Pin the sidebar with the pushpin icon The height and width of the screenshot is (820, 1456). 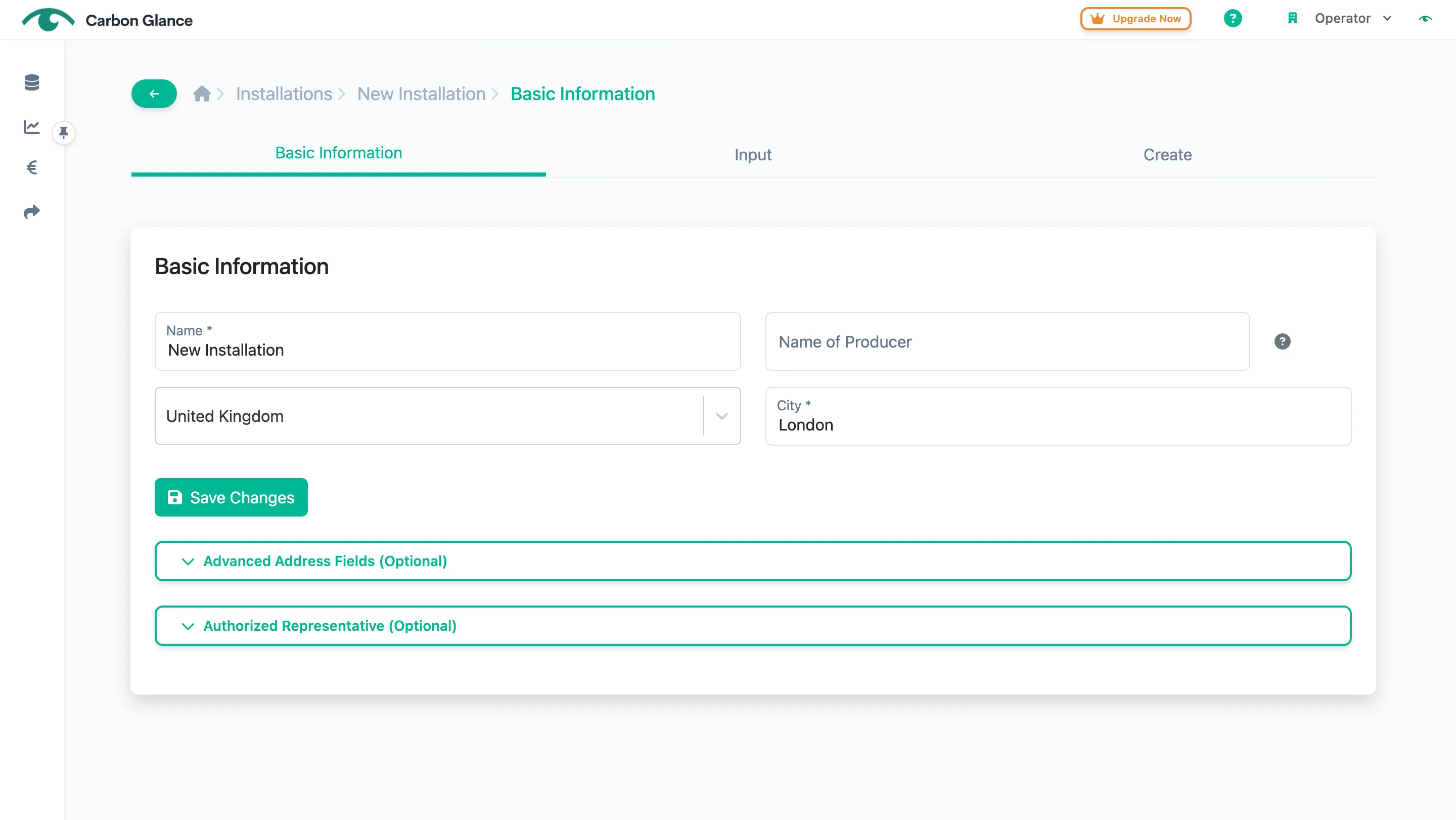coord(64,133)
